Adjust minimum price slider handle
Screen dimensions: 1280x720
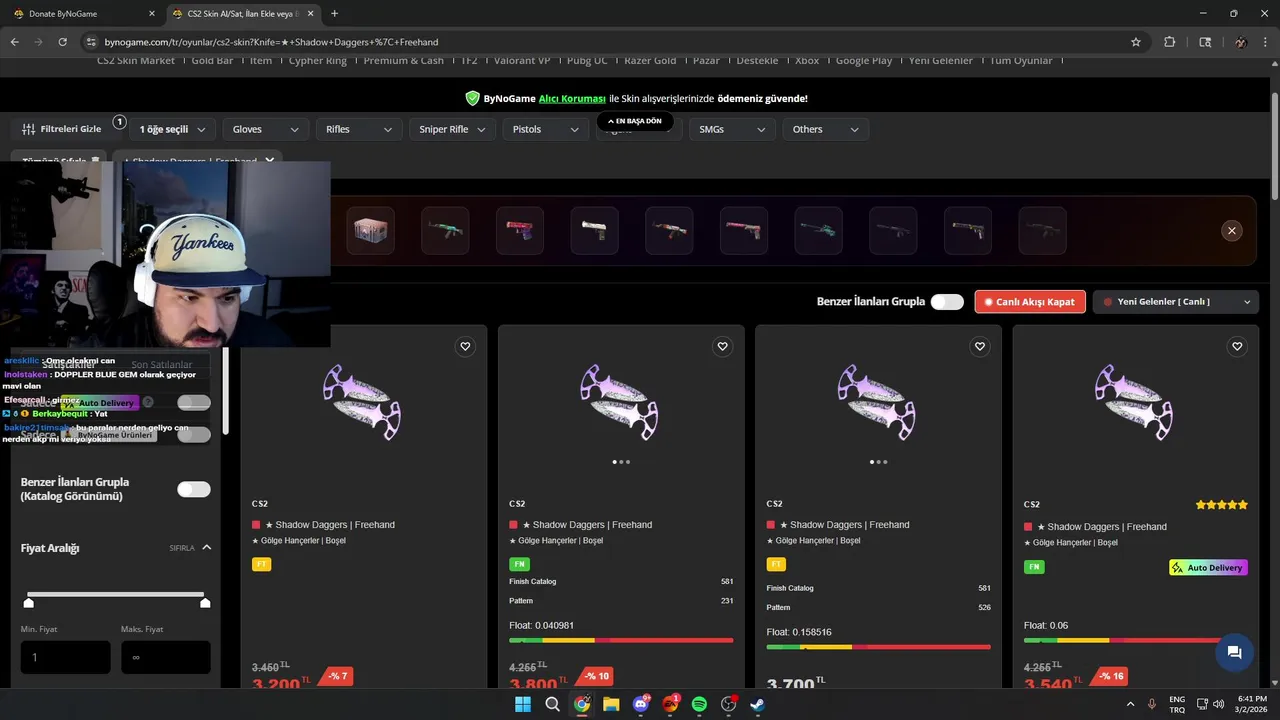pyautogui.click(x=29, y=603)
